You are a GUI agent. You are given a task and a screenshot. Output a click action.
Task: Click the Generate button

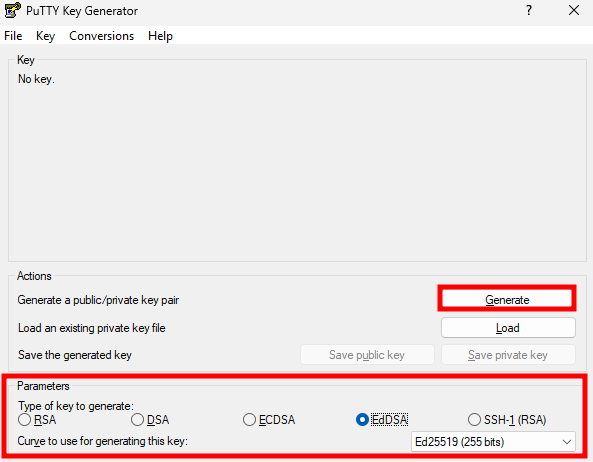pos(507,299)
